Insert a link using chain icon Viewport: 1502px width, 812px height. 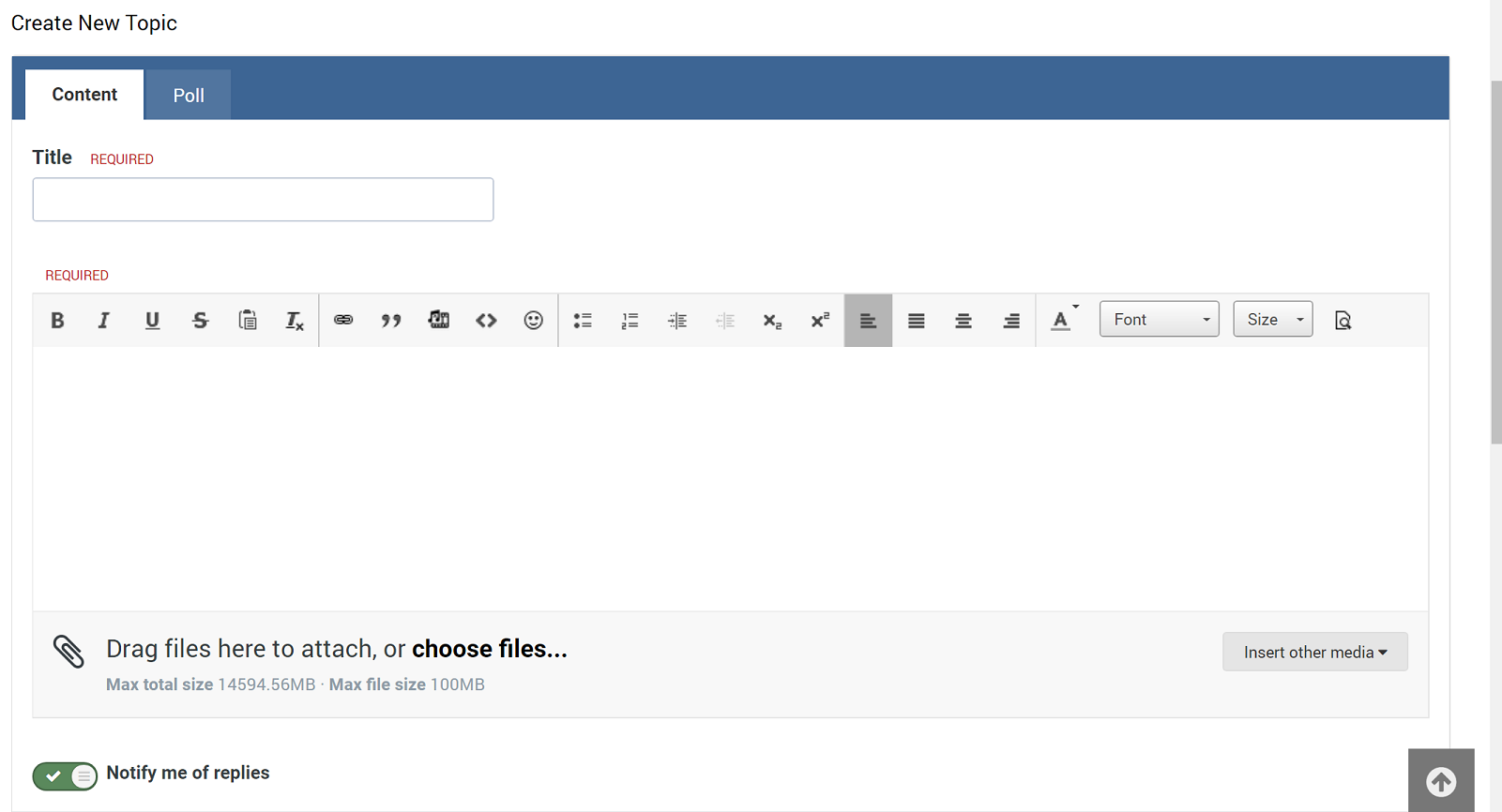click(x=343, y=321)
